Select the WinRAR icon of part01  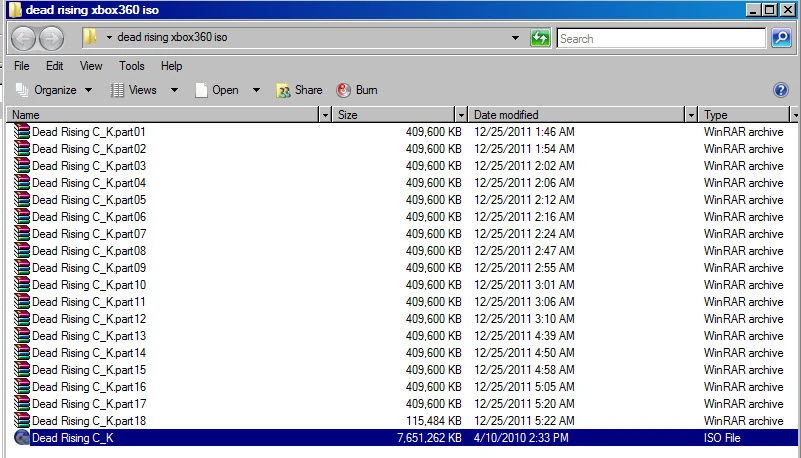[21, 132]
